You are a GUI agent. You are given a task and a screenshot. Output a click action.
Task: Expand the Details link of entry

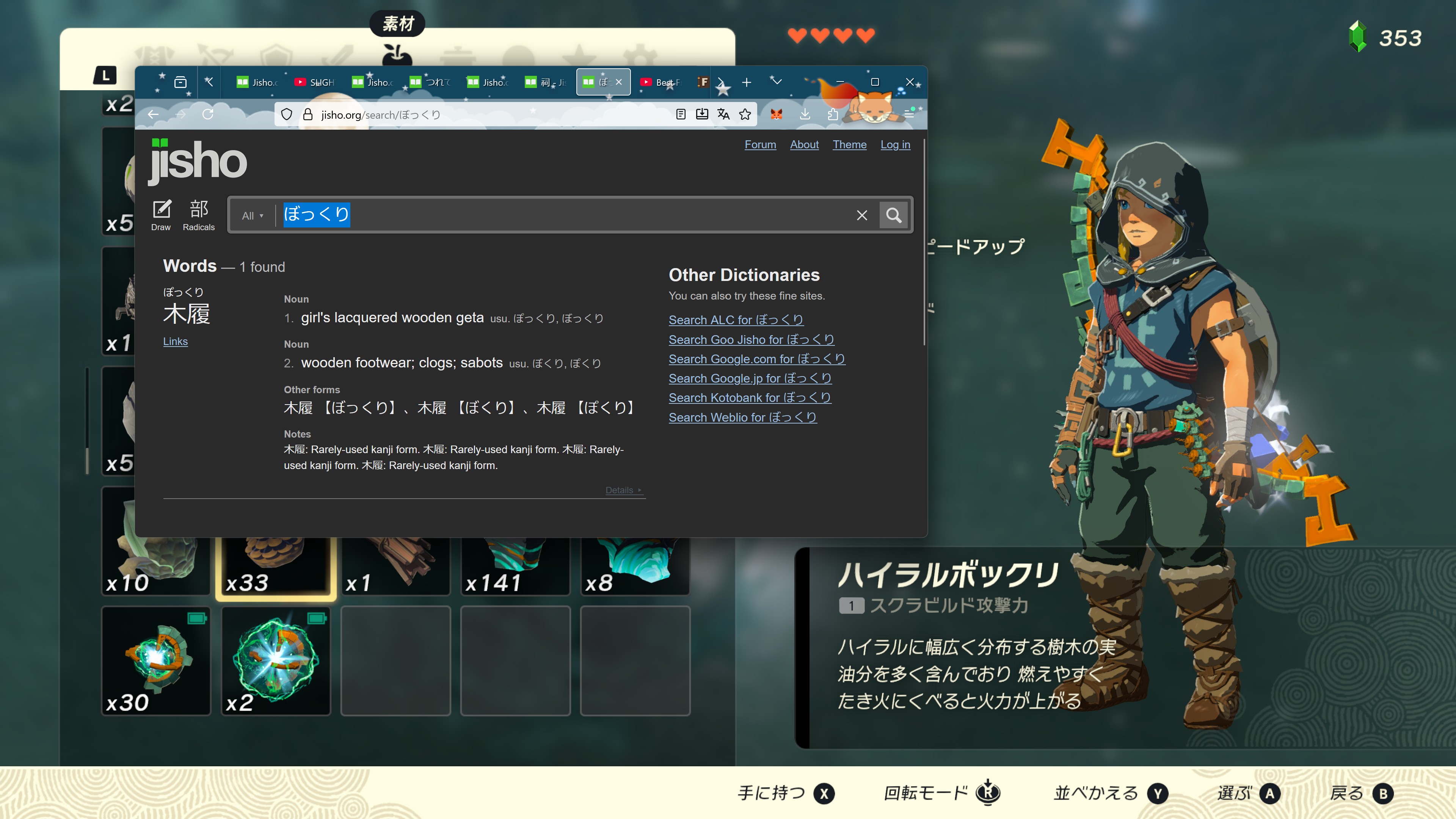point(623,490)
